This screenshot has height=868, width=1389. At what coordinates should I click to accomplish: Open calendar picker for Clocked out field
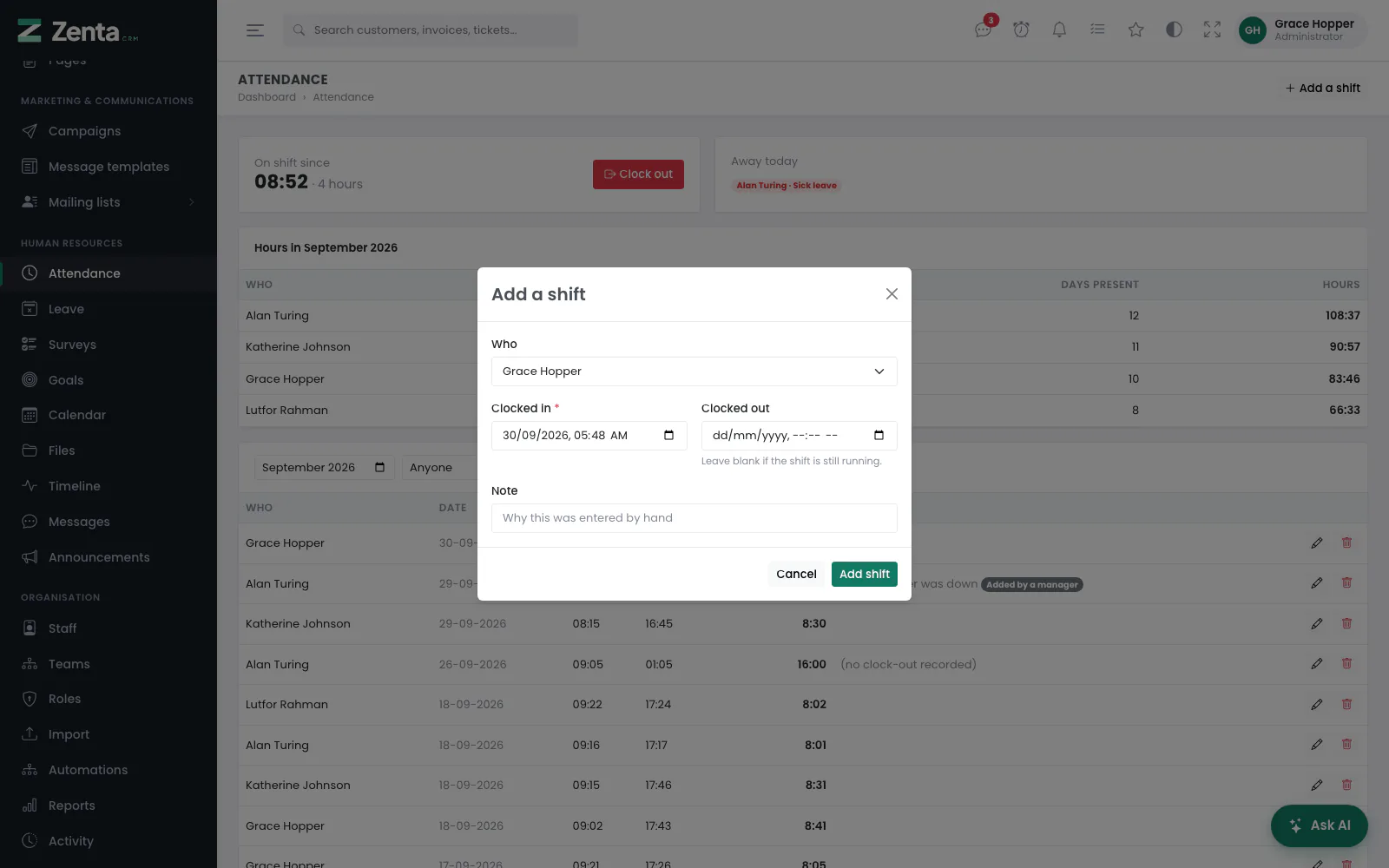(879, 436)
